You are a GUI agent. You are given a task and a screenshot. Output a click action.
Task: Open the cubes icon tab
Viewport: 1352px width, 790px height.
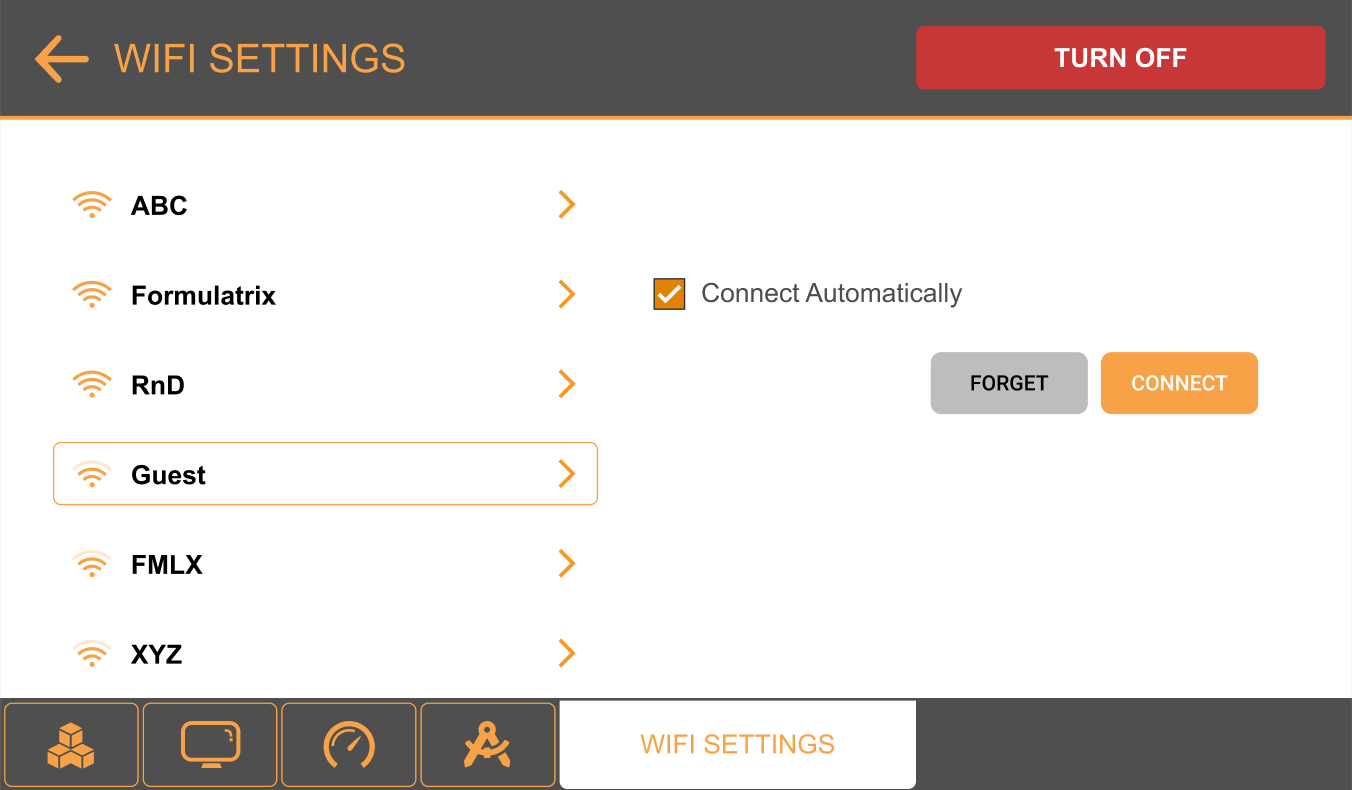click(71, 745)
